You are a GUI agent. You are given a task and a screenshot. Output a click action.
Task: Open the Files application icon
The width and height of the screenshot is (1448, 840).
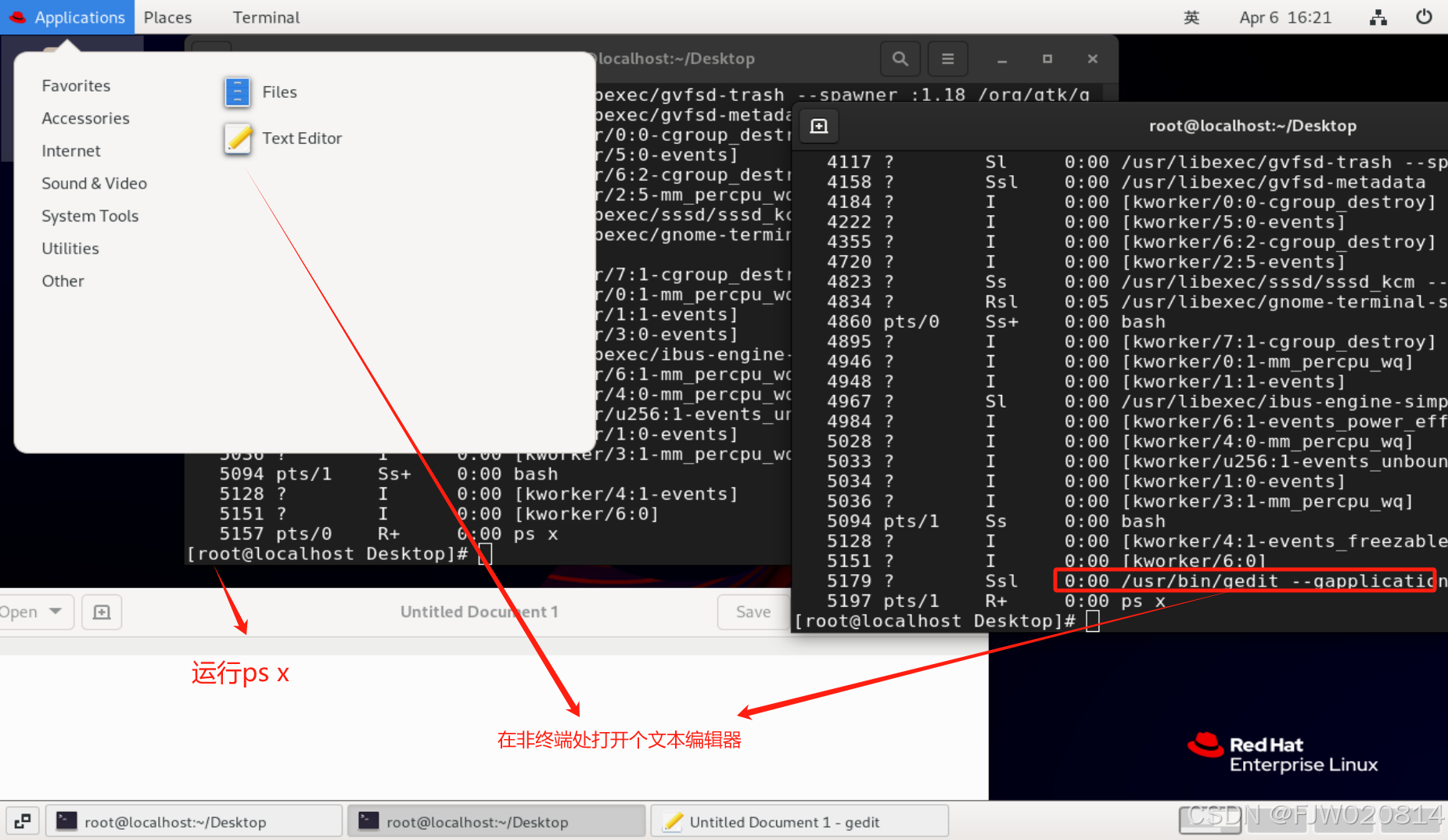tap(237, 92)
